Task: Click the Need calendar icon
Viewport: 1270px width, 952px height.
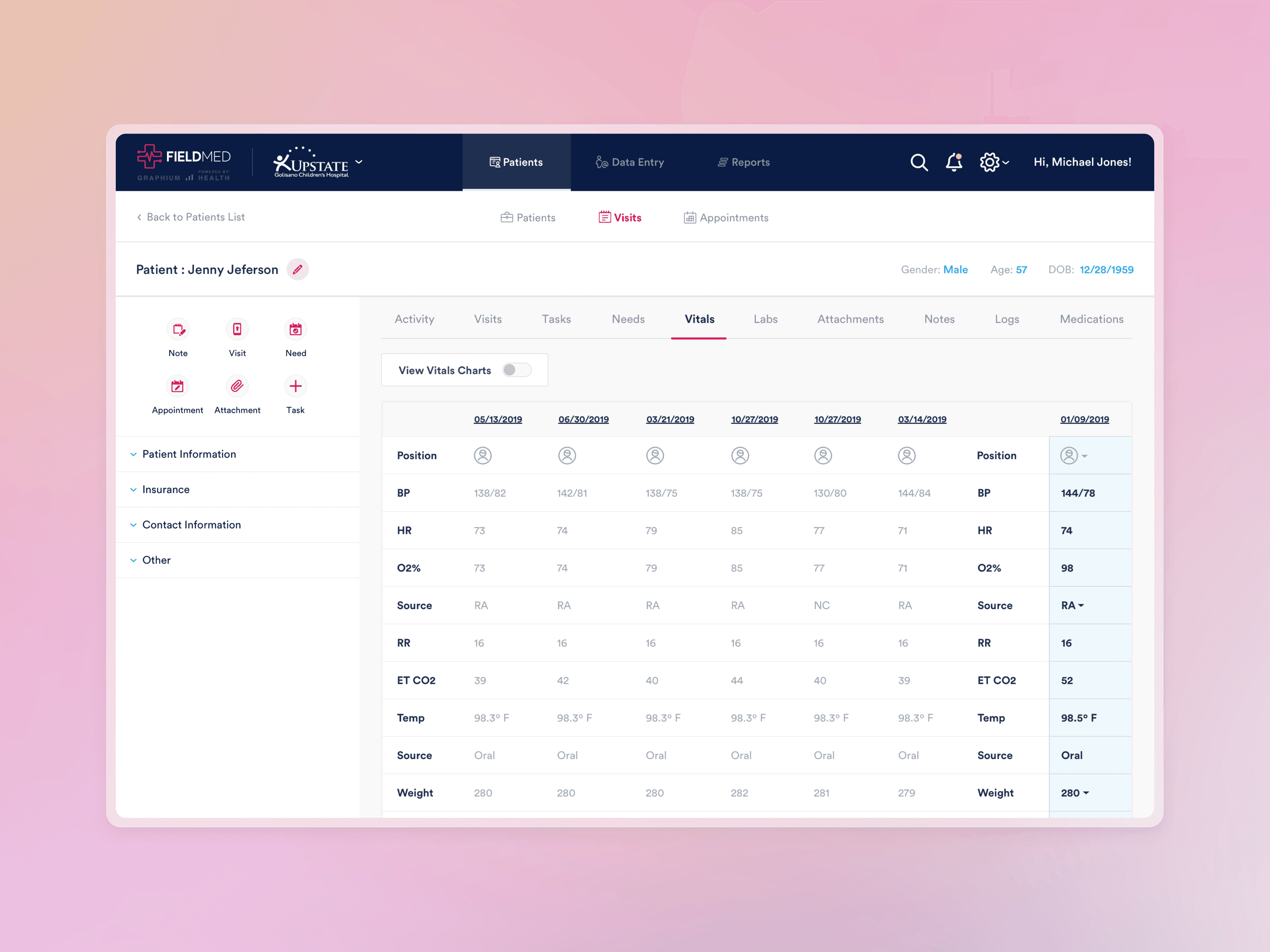Action: click(x=296, y=329)
